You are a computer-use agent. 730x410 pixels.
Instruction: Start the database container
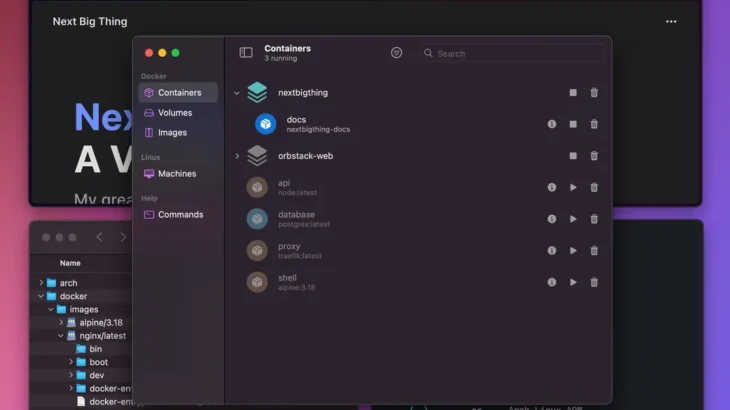[573, 219]
